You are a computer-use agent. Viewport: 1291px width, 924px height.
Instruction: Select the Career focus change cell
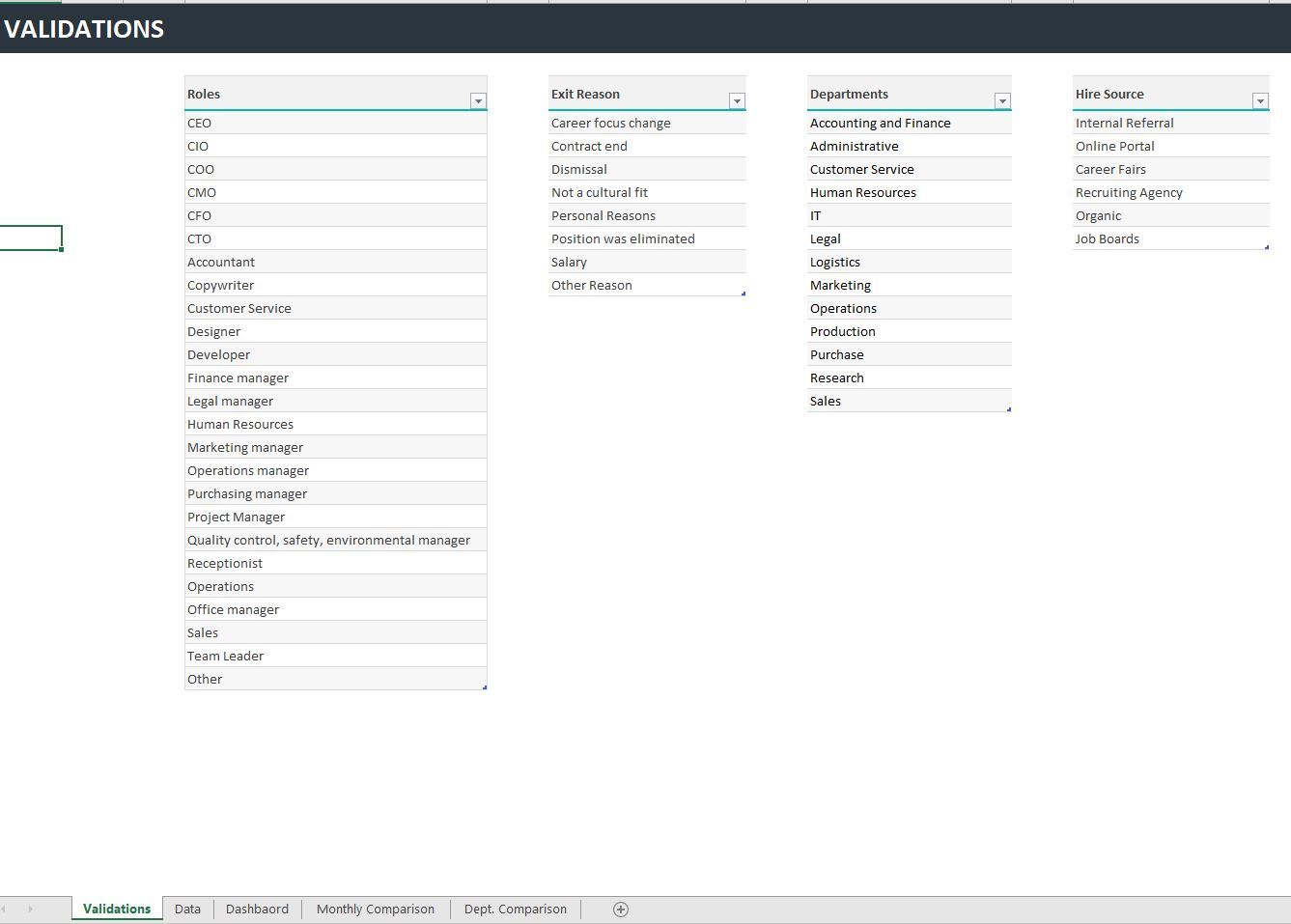(x=647, y=123)
